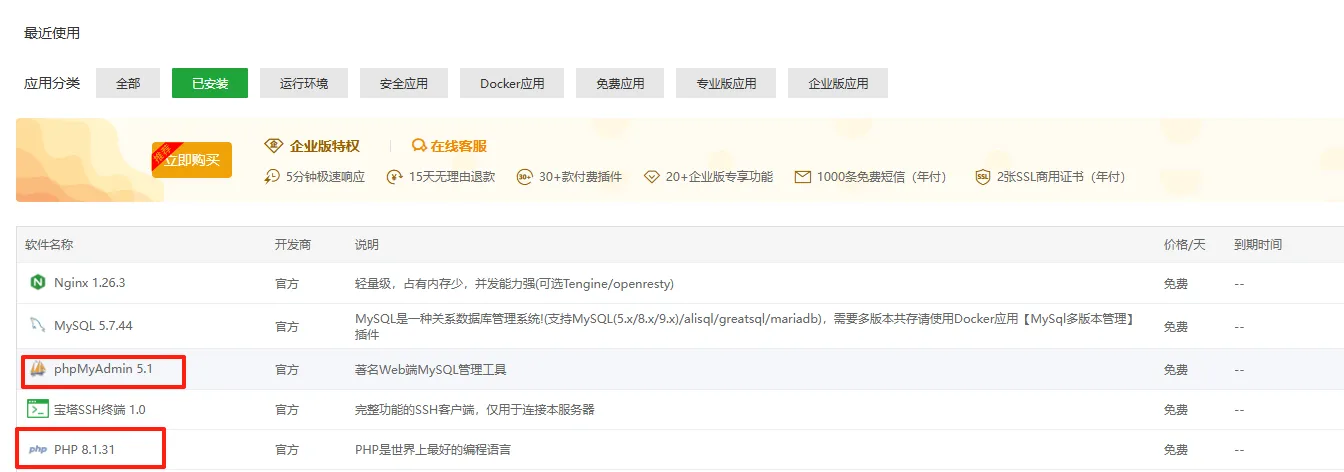
Task: Open 宝塔SSH终端 1.0 software entry
Action: click(x=100, y=409)
